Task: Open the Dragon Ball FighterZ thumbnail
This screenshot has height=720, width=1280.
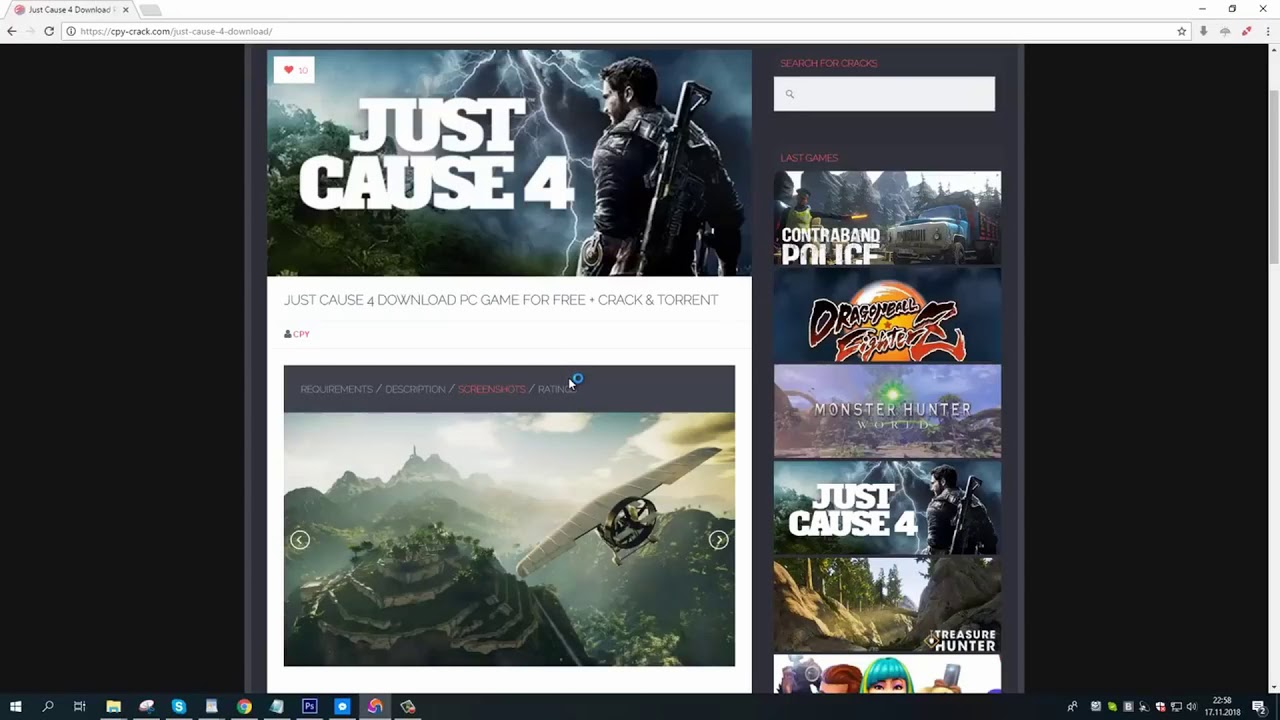Action: click(x=887, y=314)
